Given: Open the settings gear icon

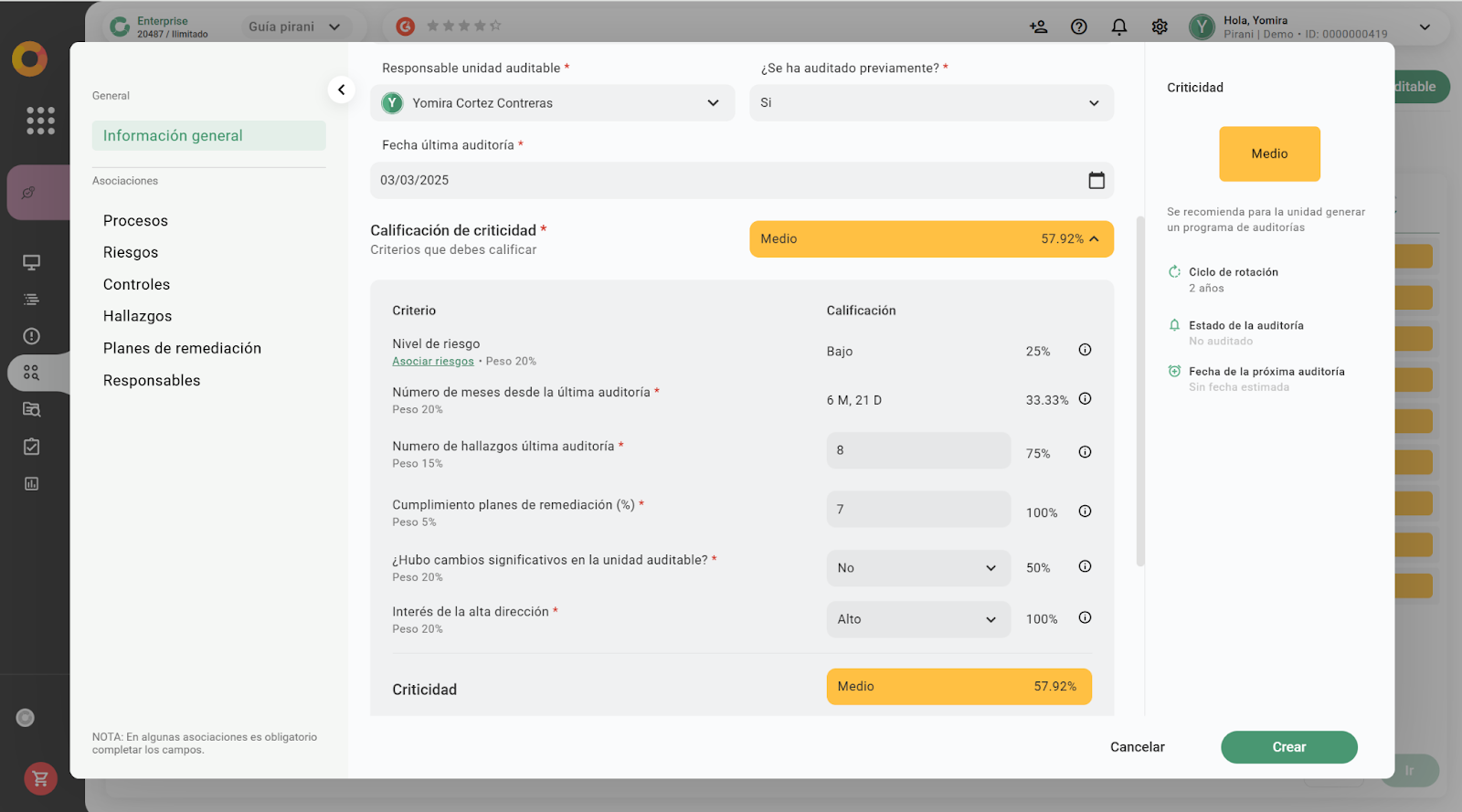Looking at the screenshot, I should click(x=1160, y=27).
